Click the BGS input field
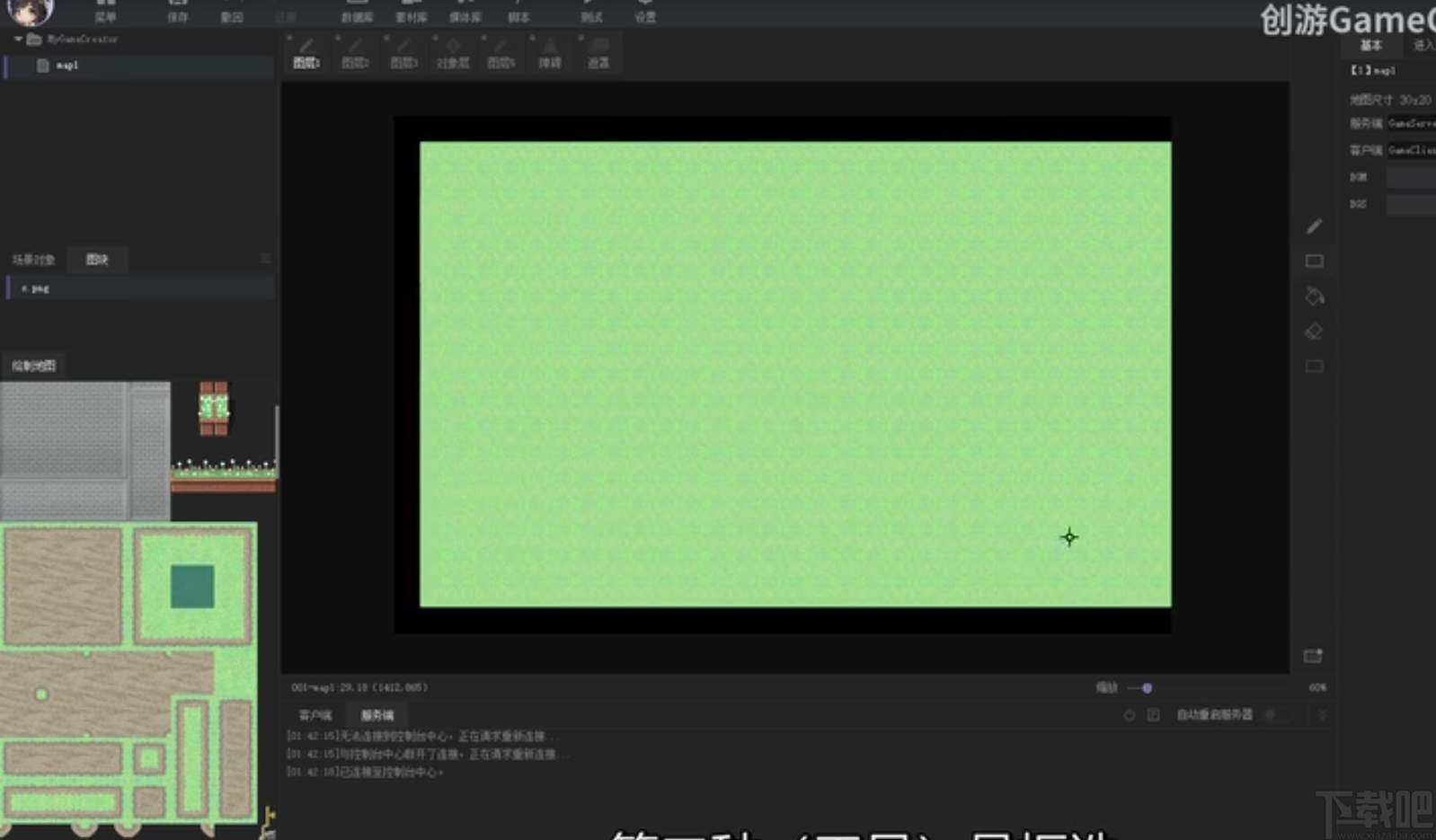 (1411, 205)
